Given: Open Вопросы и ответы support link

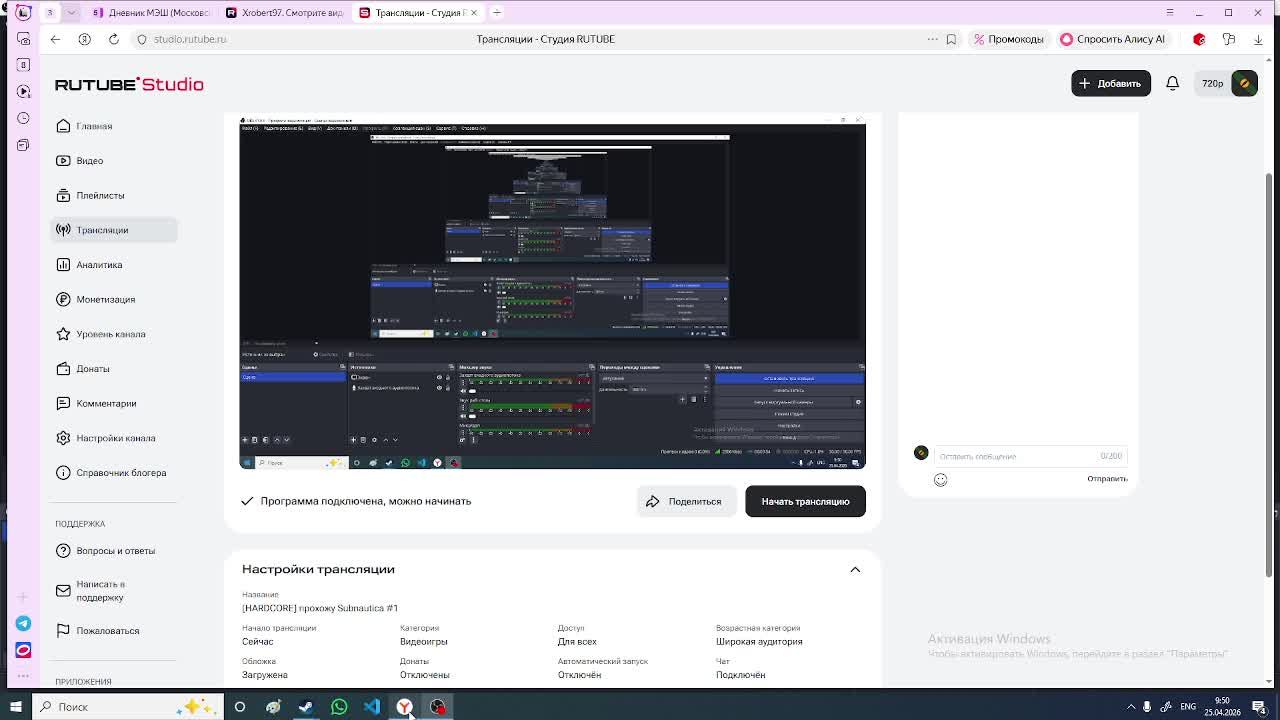Looking at the screenshot, I should (115, 551).
